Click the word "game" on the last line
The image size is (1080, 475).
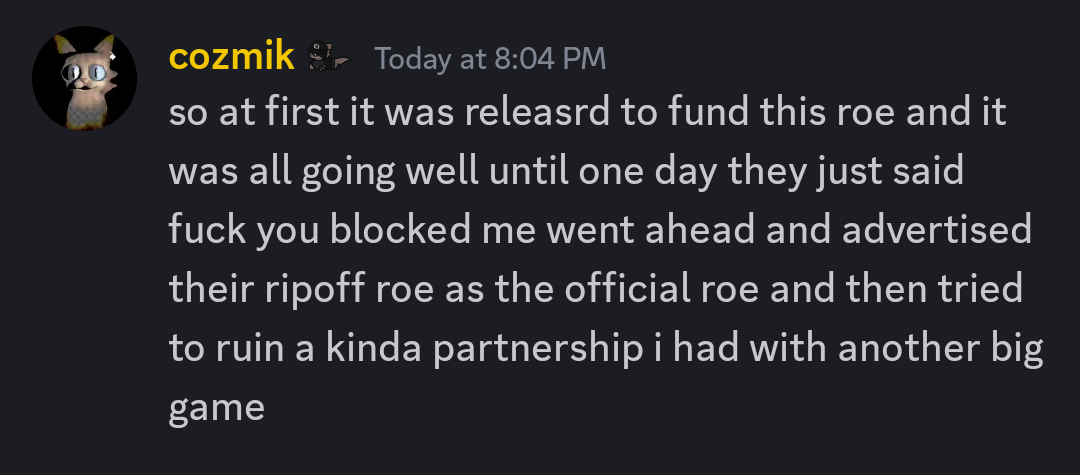(216, 408)
